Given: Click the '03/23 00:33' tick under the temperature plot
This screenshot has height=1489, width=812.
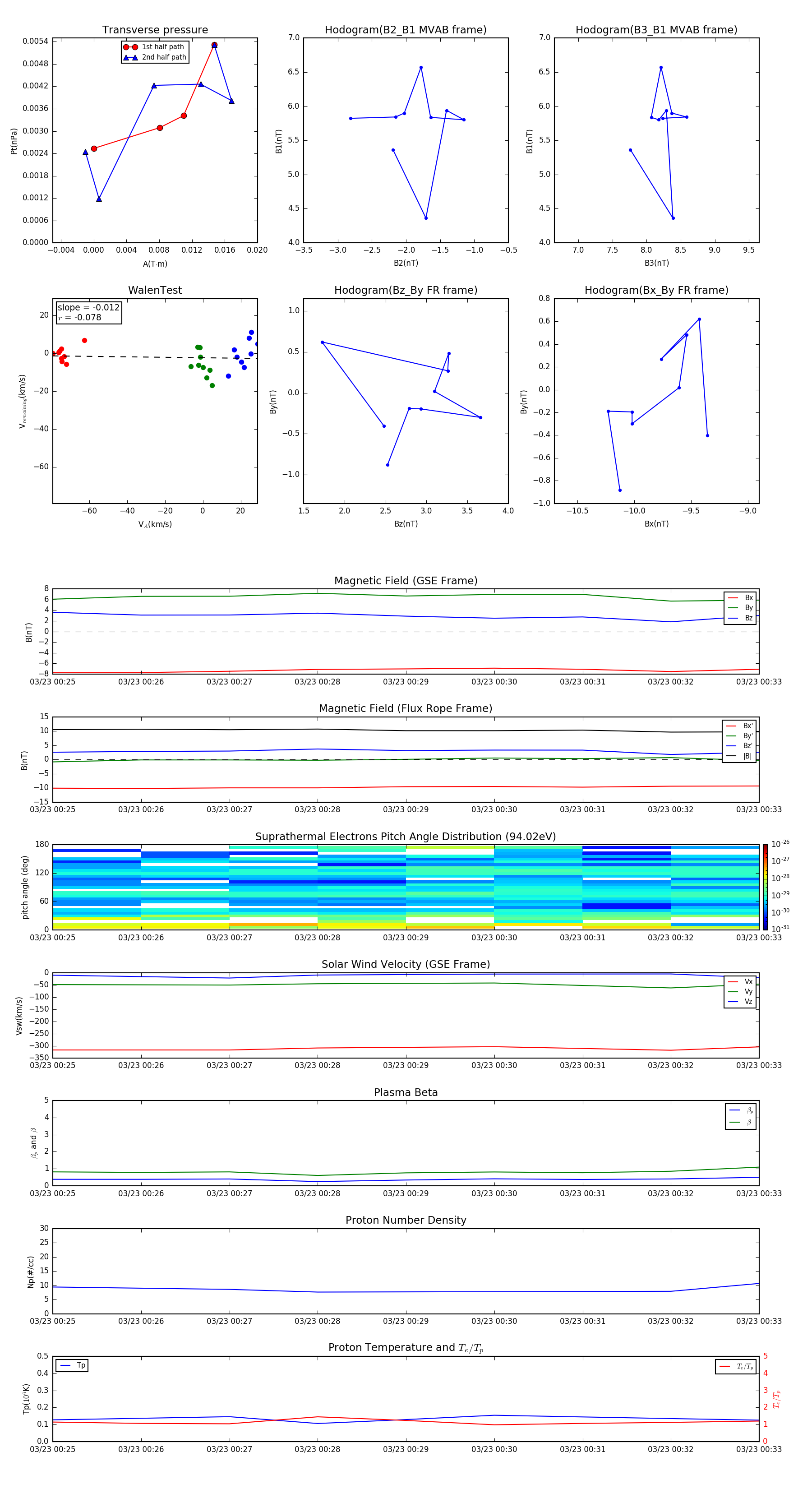Looking at the screenshot, I should tap(759, 1449).
